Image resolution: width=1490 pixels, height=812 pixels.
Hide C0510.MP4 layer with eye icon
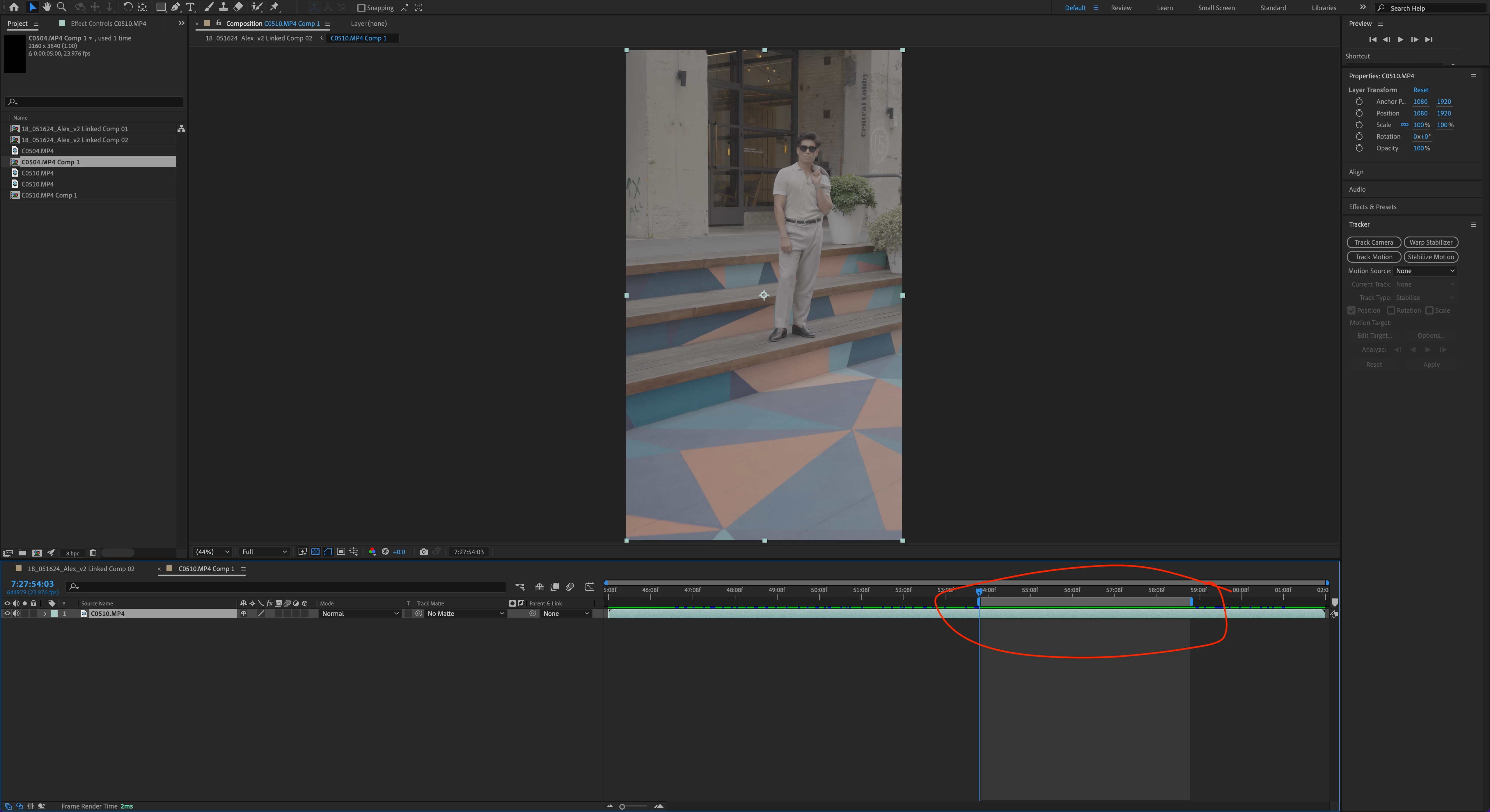pos(8,614)
